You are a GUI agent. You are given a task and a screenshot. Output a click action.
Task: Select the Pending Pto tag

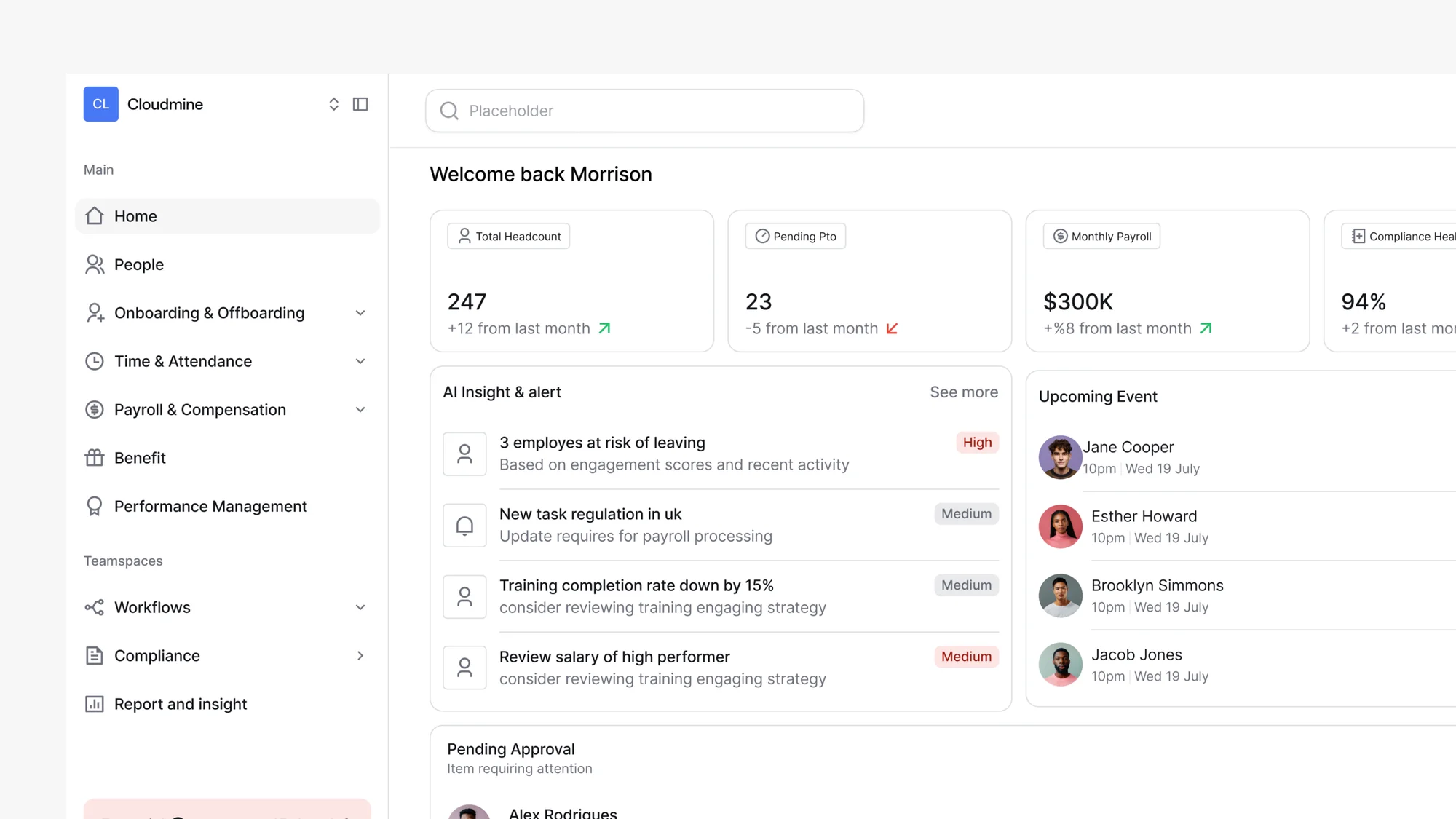point(796,237)
